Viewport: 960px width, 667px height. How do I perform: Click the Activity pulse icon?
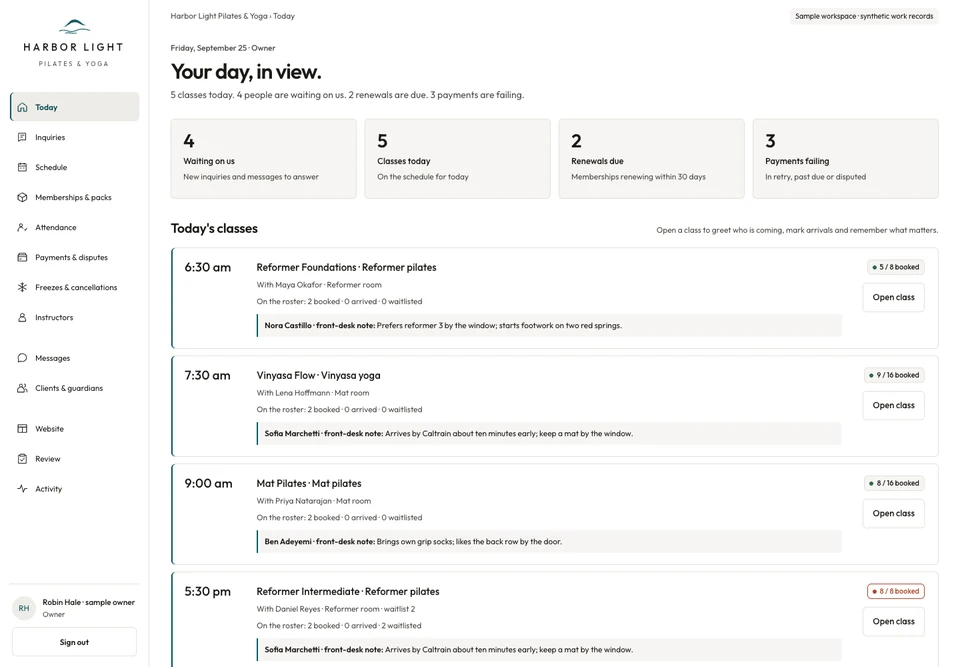pos(23,489)
